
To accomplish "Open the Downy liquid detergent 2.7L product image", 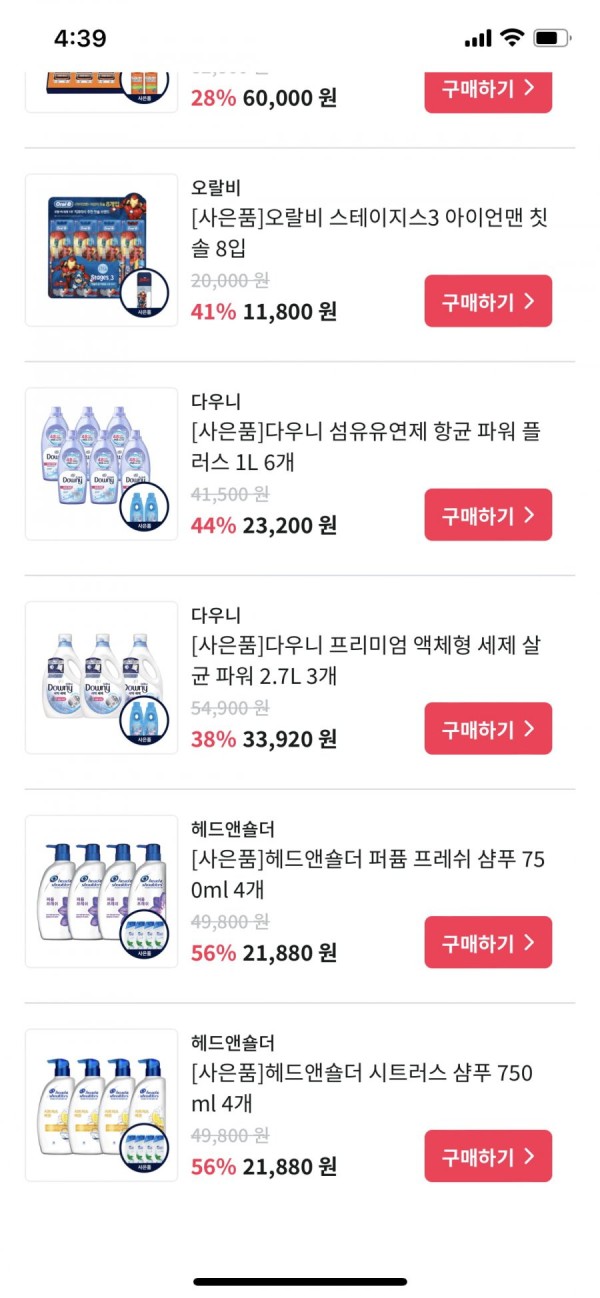I will (101, 678).
